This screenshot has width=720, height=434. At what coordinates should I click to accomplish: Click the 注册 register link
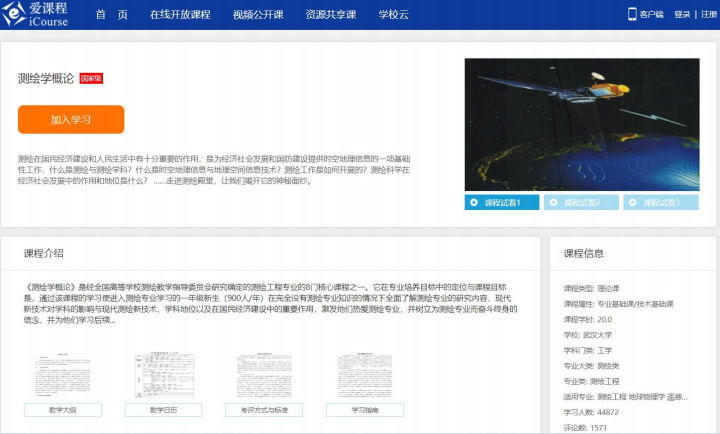click(x=707, y=15)
